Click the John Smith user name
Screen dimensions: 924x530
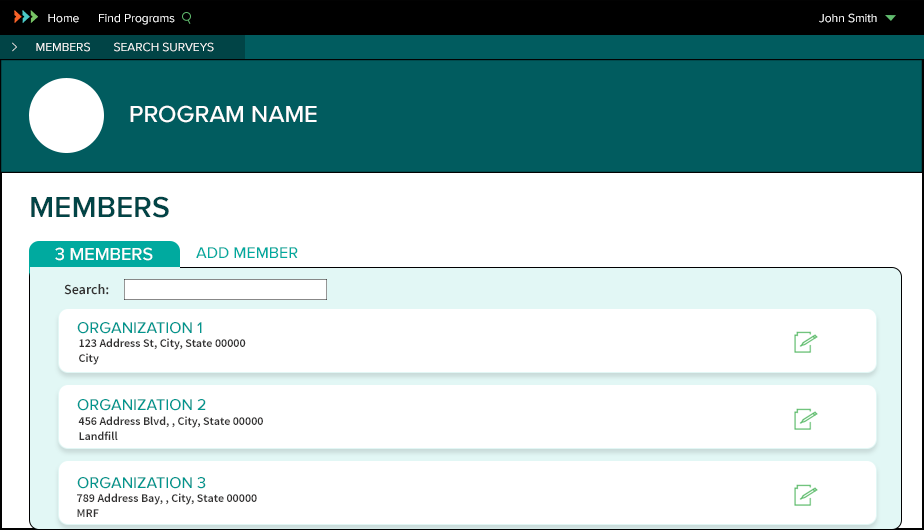(847, 18)
